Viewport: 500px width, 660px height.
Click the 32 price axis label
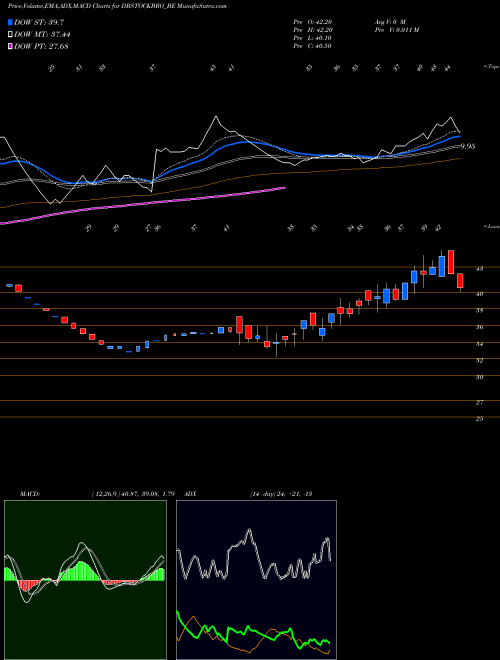479,360
